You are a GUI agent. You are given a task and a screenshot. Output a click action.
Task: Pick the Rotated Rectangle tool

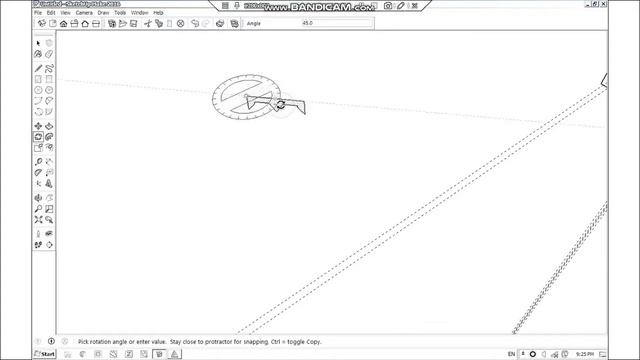pos(49,79)
